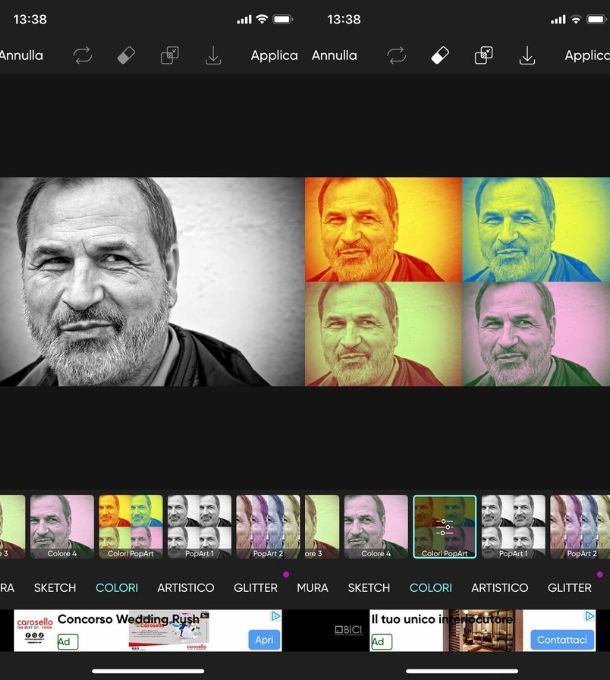Tap Apri button on Wedding Rush ad

pyautogui.click(x=264, y=640)
